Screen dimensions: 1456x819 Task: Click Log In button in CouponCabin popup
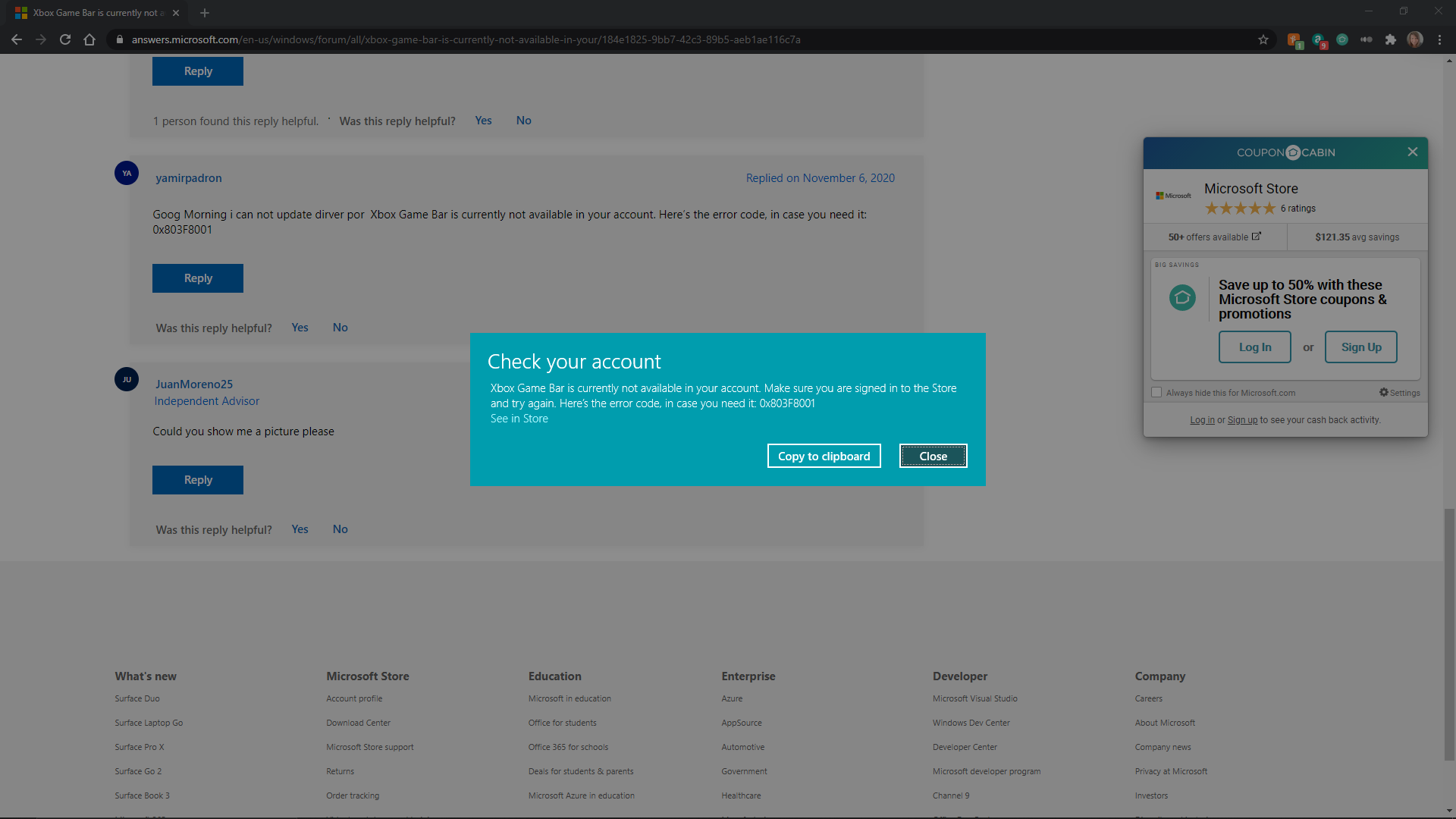1255,347
